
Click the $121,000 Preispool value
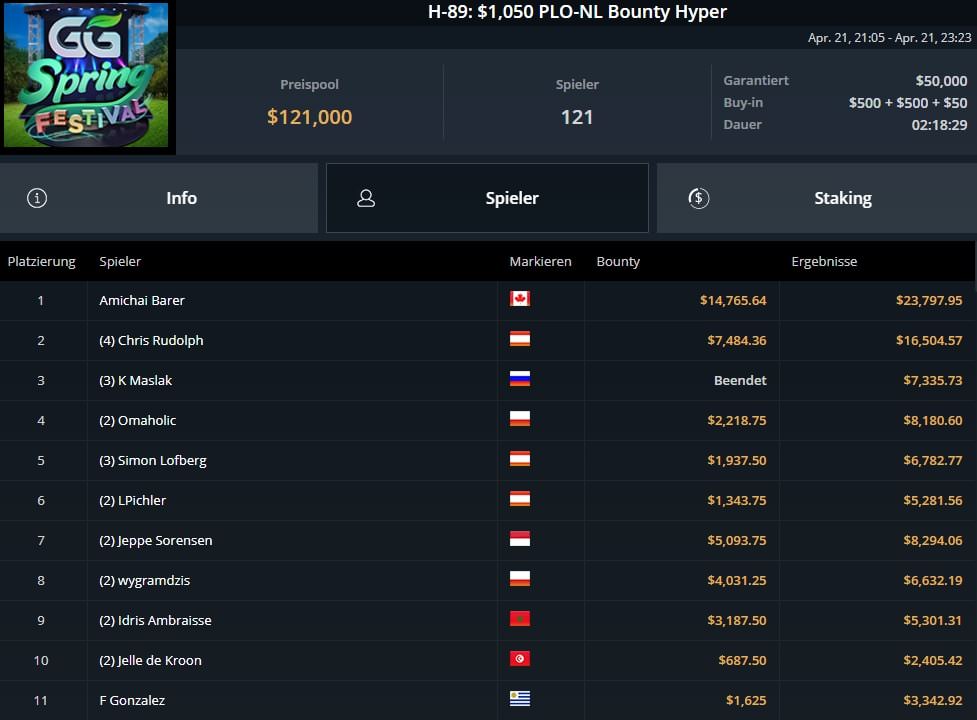pos(309,117)
